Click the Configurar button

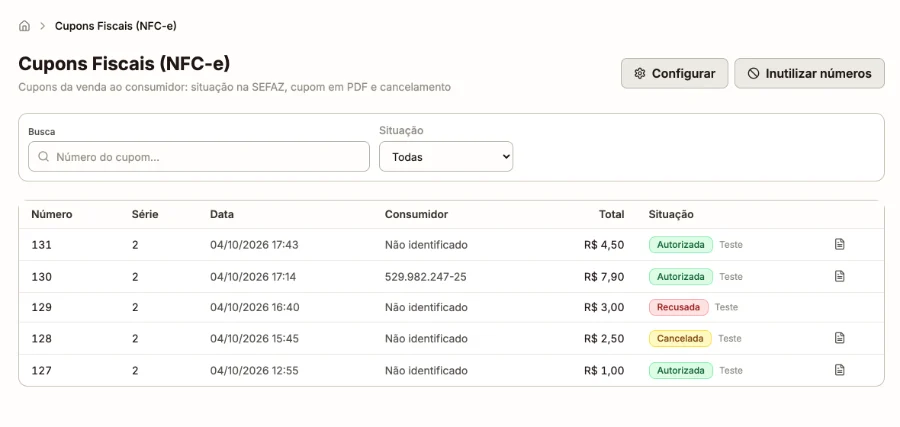coord(674,73)
